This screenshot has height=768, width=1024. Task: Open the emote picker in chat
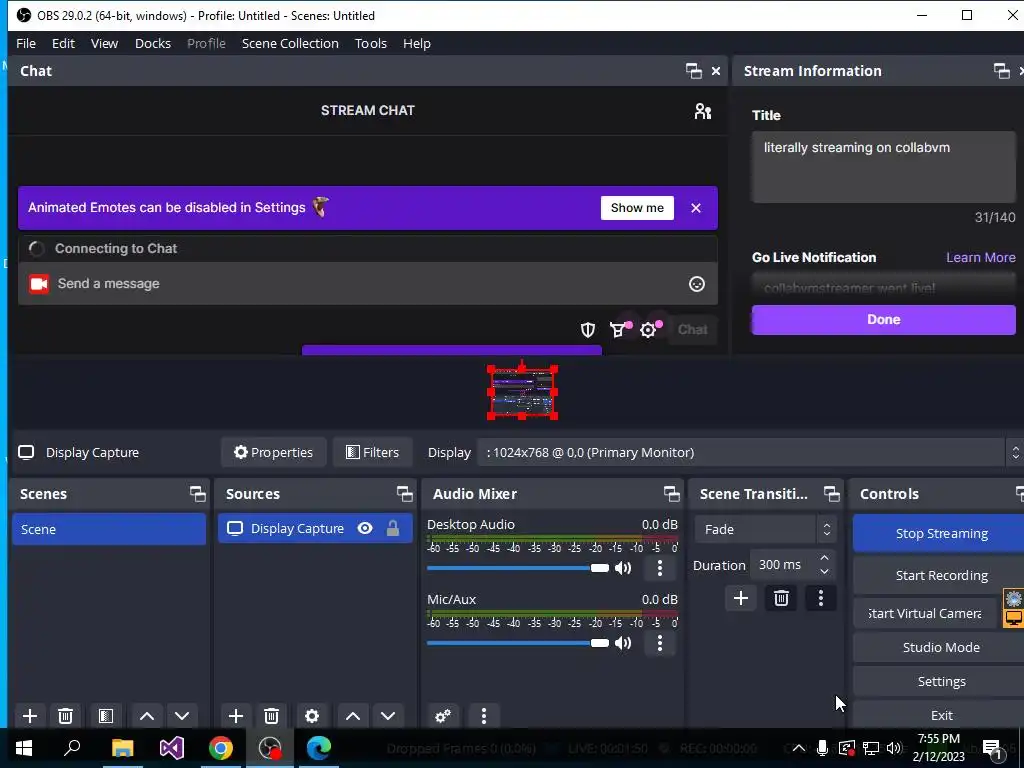coord(697,283)
